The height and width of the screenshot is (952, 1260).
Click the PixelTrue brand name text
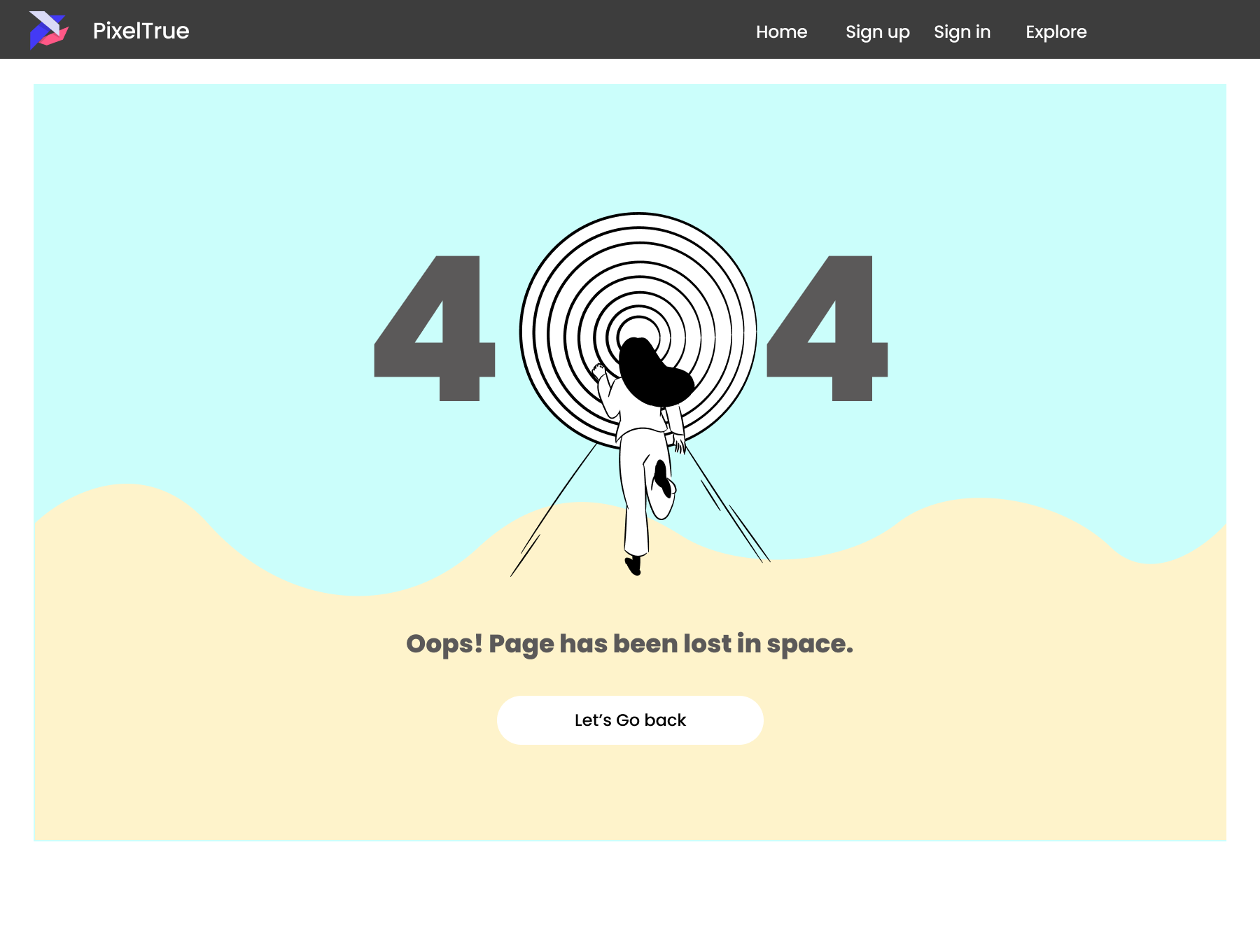pyautogui.click(x=141, y=31)
